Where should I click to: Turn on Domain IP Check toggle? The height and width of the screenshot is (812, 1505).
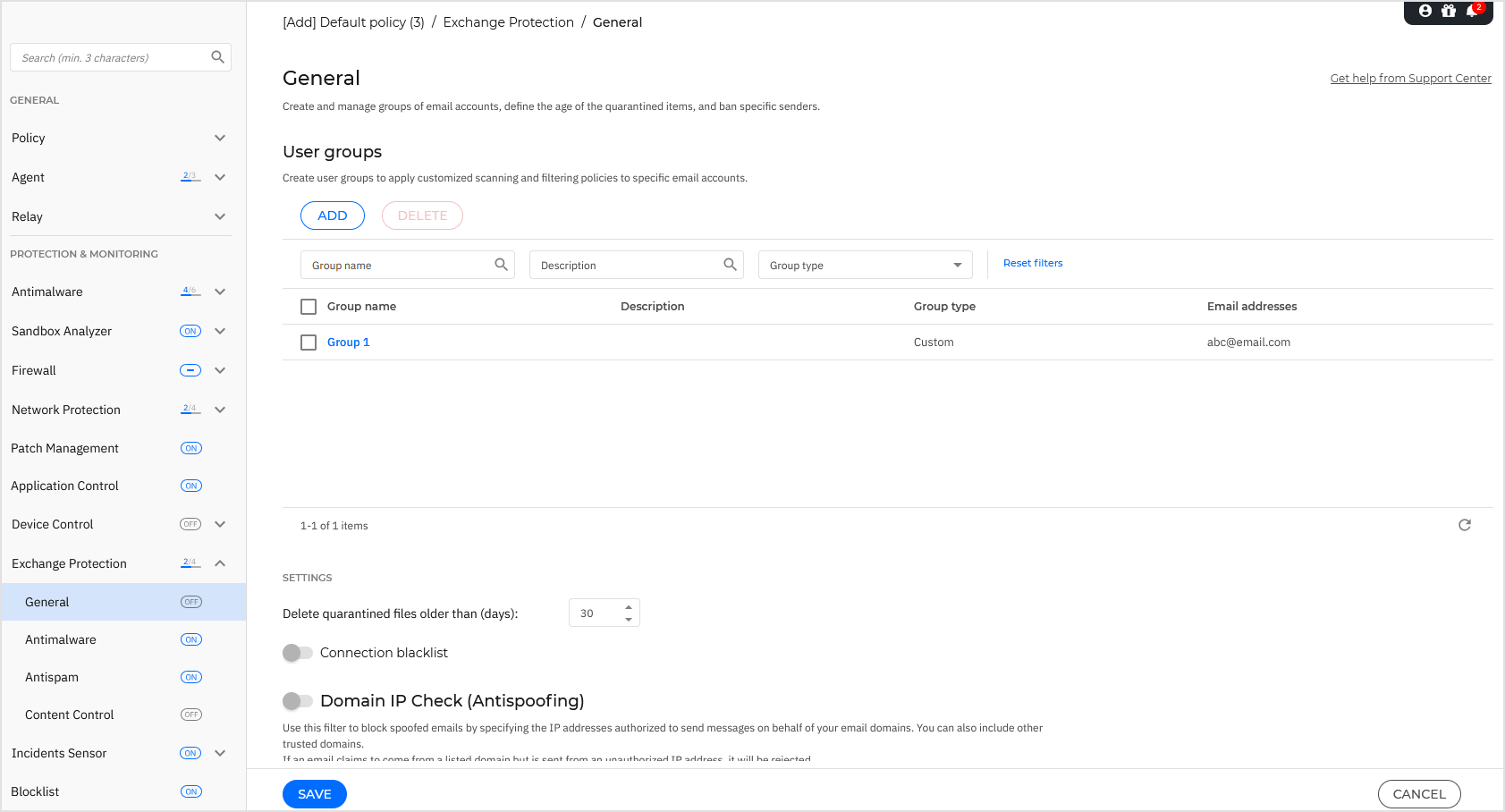pos(298,701)
